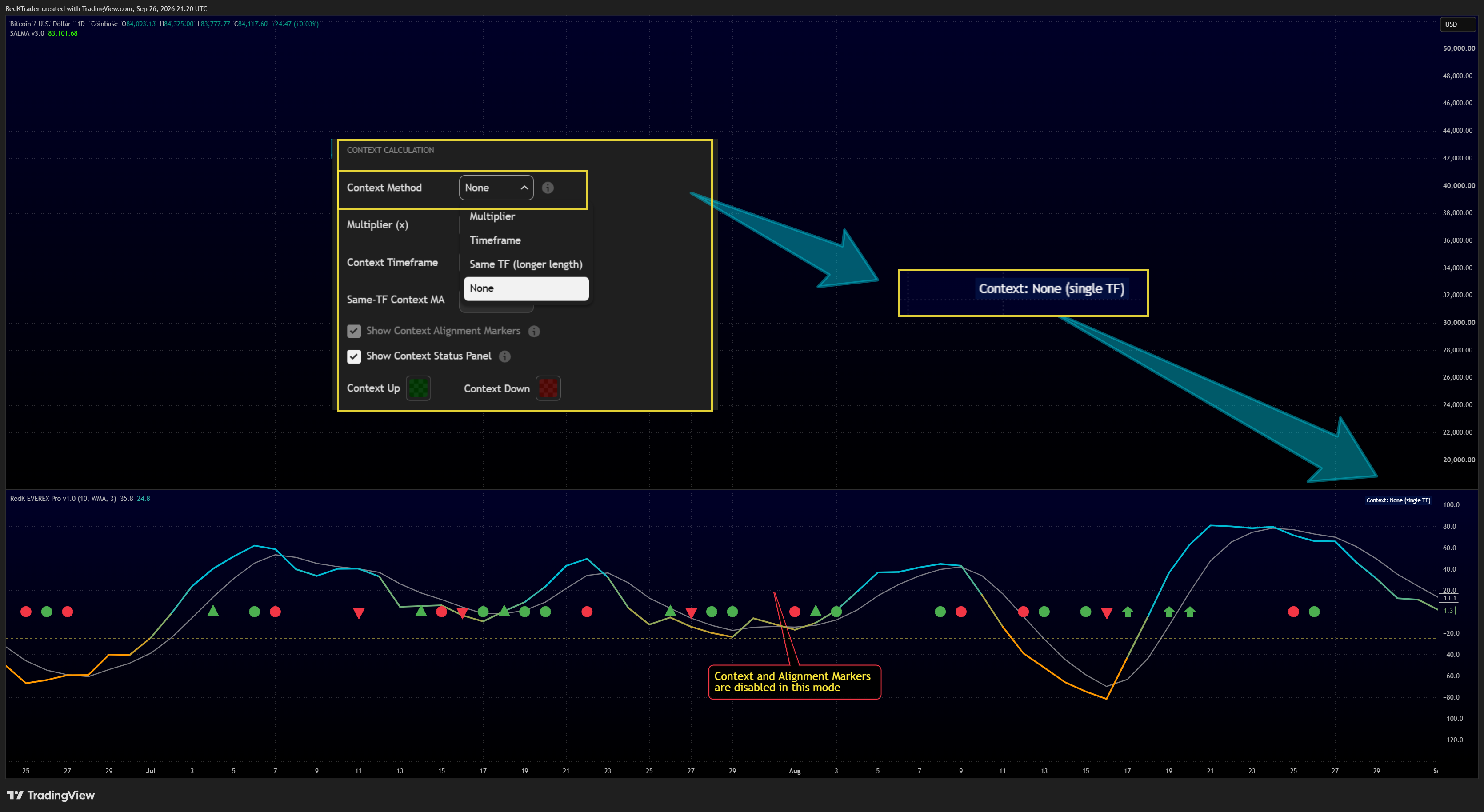The width and height of the screenshot is (1484, 812).
Task: Click the red down-triangle marker near Jul 27
Action: [691, 613]
